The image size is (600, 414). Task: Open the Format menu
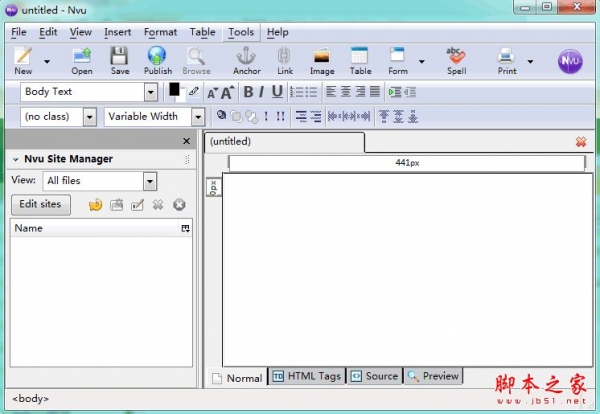[x=160, y=32]
